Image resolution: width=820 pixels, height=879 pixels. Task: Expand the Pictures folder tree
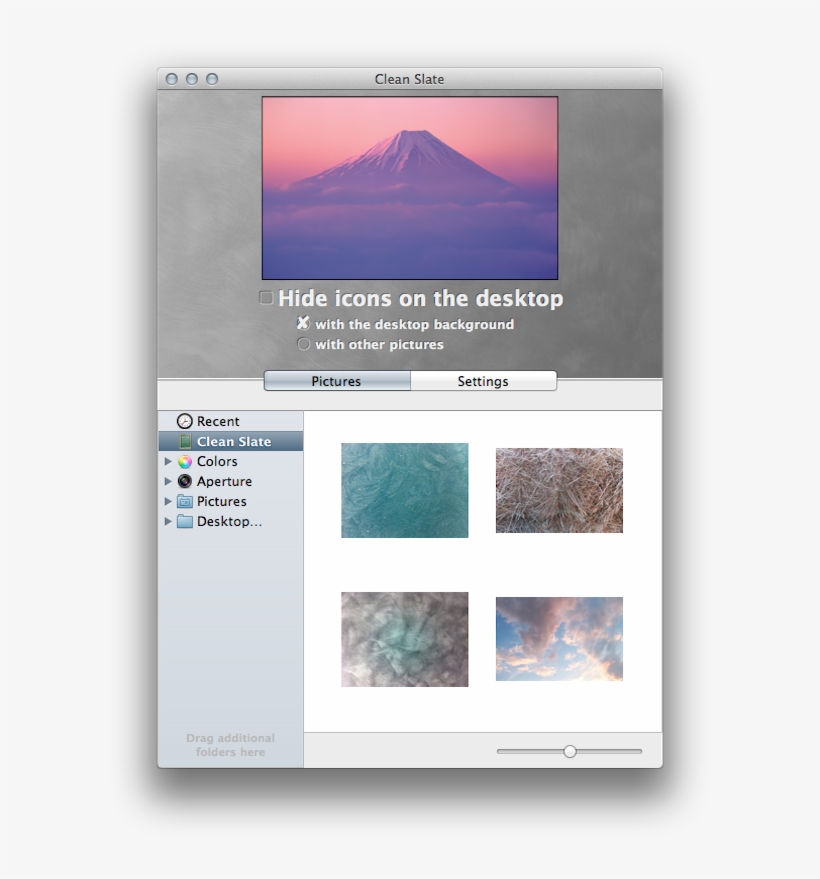pos(170,501)
